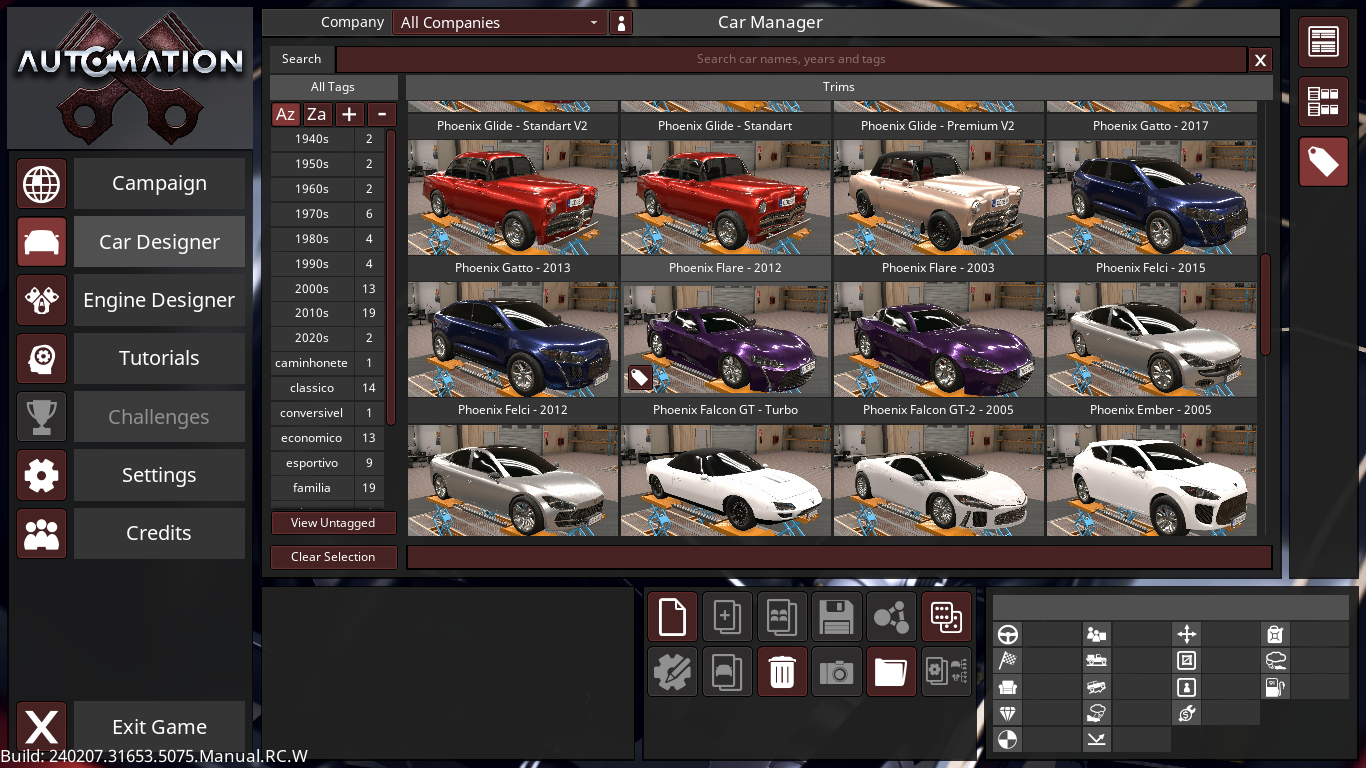Click the pistons icon beside Engine Designer
This screenshot has width=1366, height=768.
[x=42, y=300]
